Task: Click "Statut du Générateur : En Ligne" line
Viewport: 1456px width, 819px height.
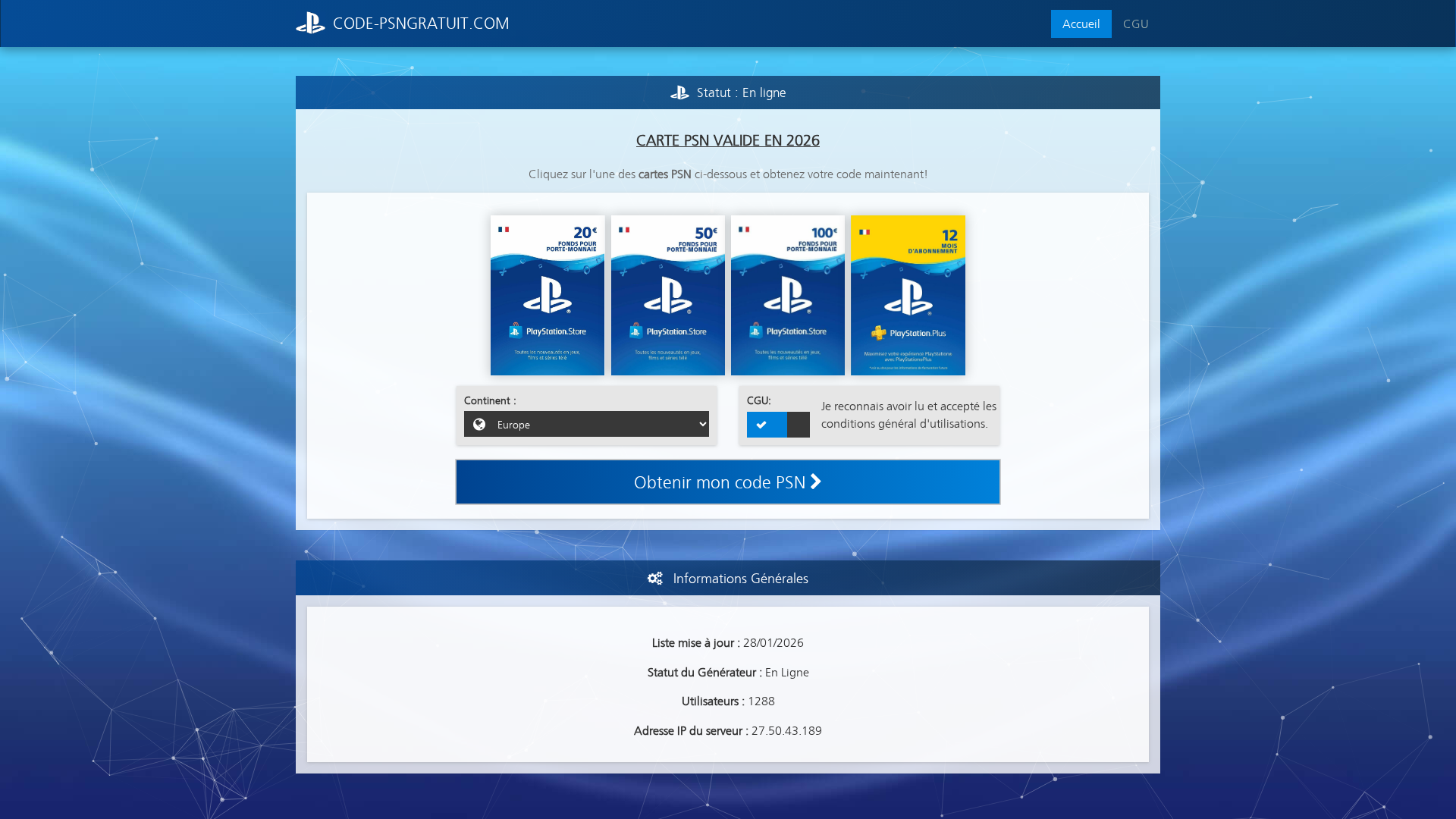Action: pyautogui.click(x=728, y=672)
